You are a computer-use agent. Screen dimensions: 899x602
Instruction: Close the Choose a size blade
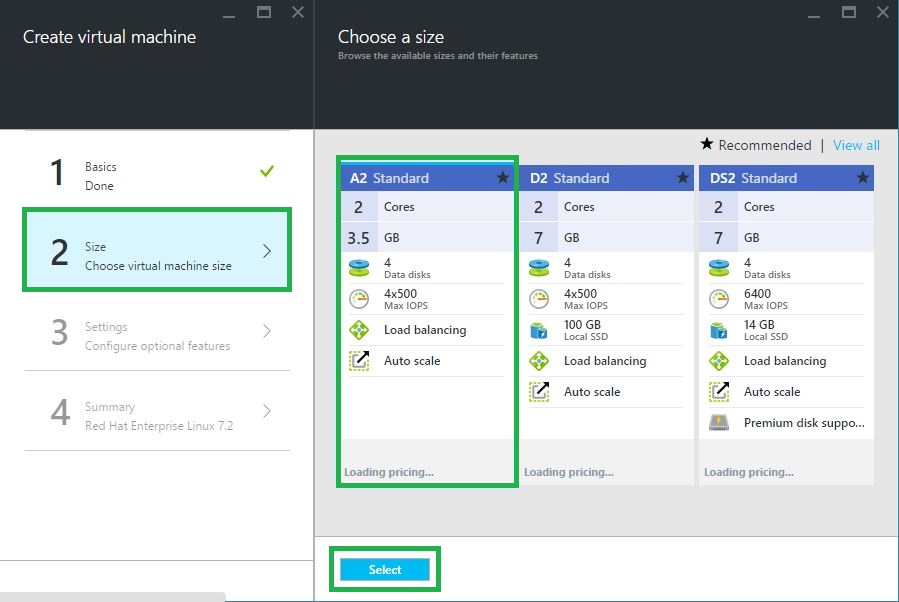[x=883, y=12]
